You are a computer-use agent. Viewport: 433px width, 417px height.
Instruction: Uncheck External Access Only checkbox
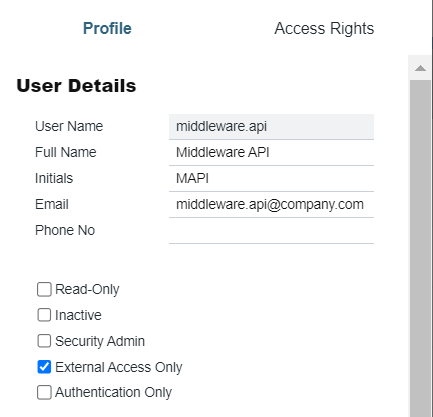[44, 367]
